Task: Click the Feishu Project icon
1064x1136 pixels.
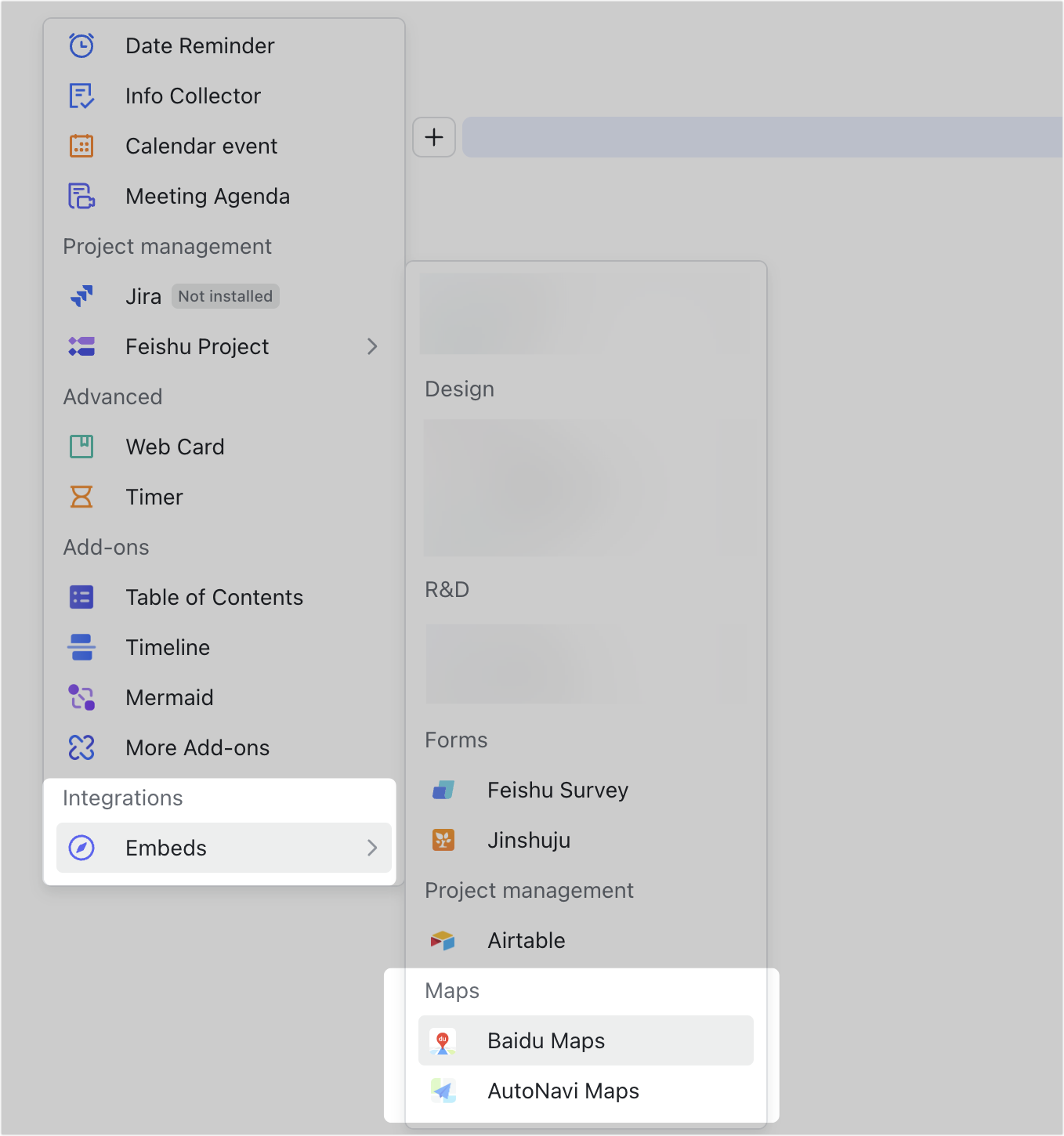Action: pos(81,346)
